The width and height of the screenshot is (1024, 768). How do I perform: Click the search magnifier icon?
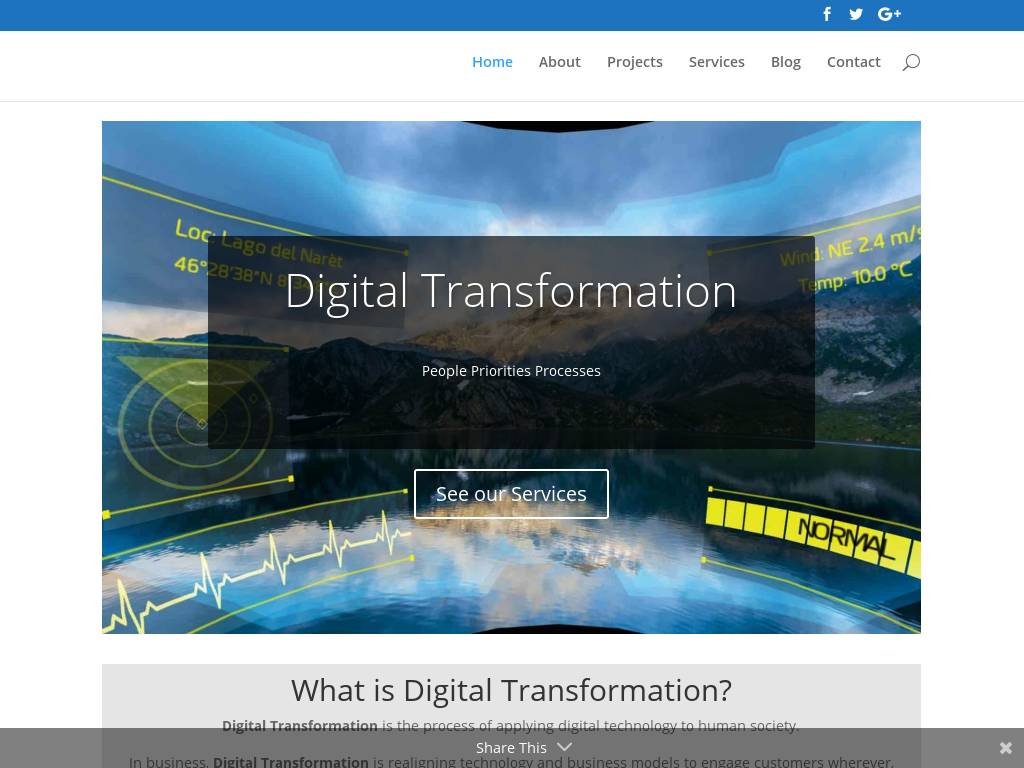[x=910, y=62]
